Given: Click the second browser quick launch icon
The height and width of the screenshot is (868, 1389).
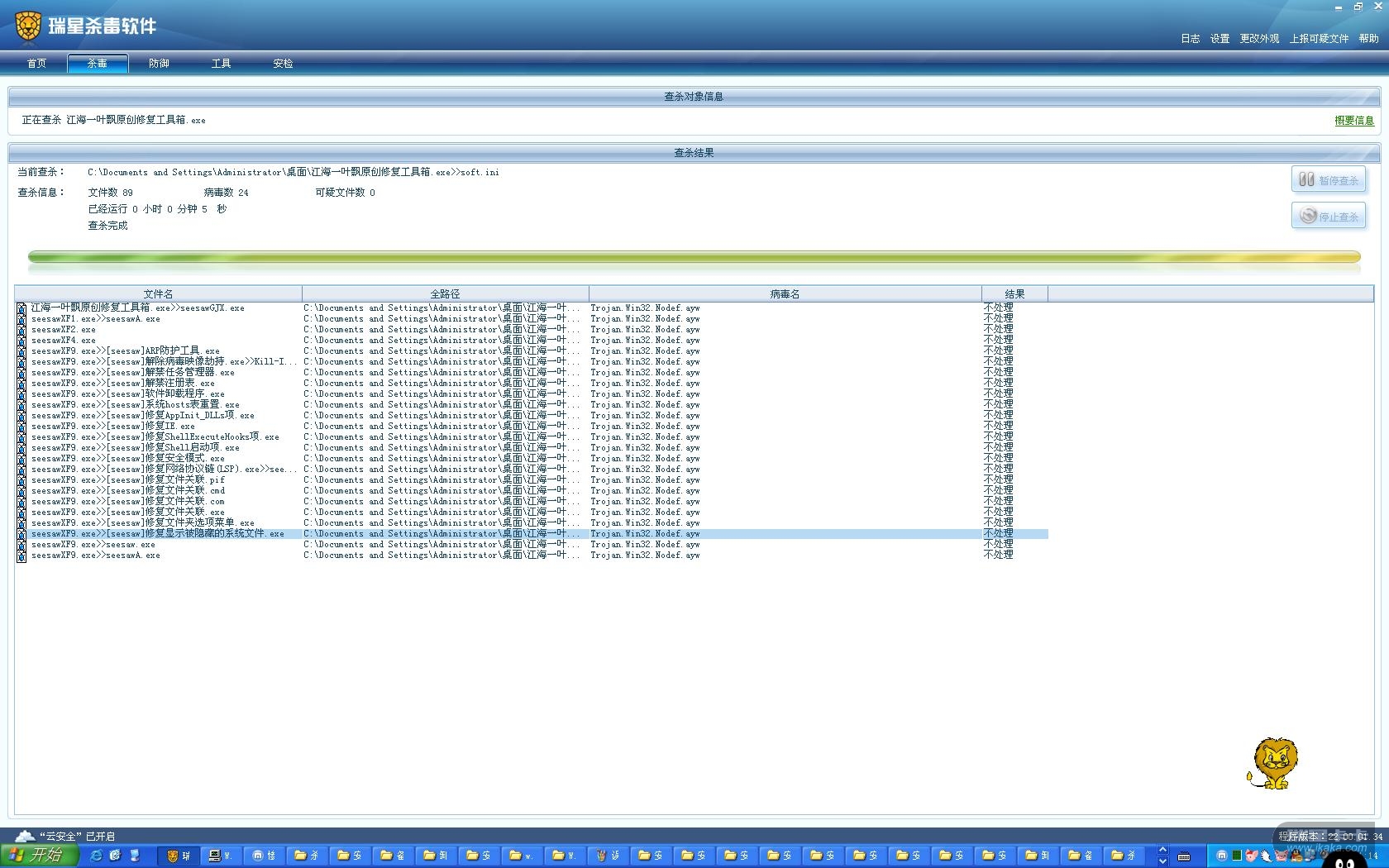Looking at the screenshot, I should [x=115, y=855].
